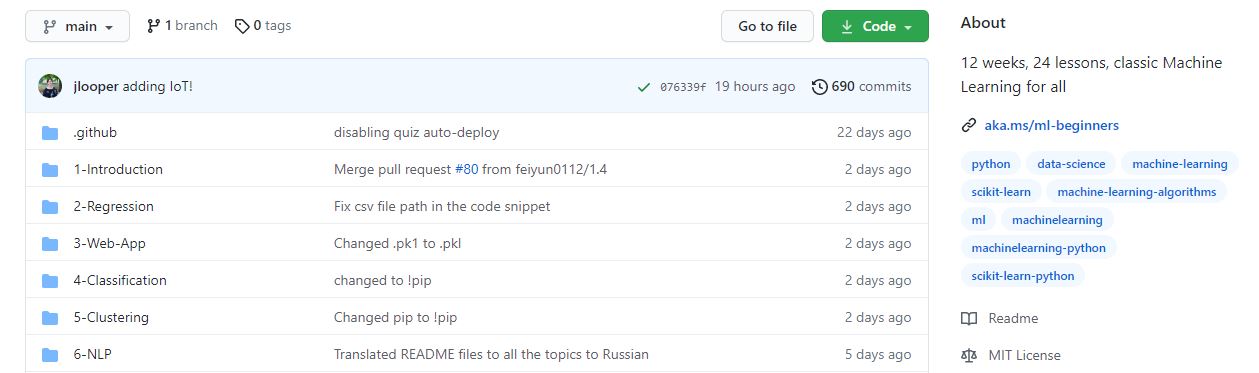Click the chain link icon beside aka.ms
Screen dimensions: 1259x373
coord(968,126)
